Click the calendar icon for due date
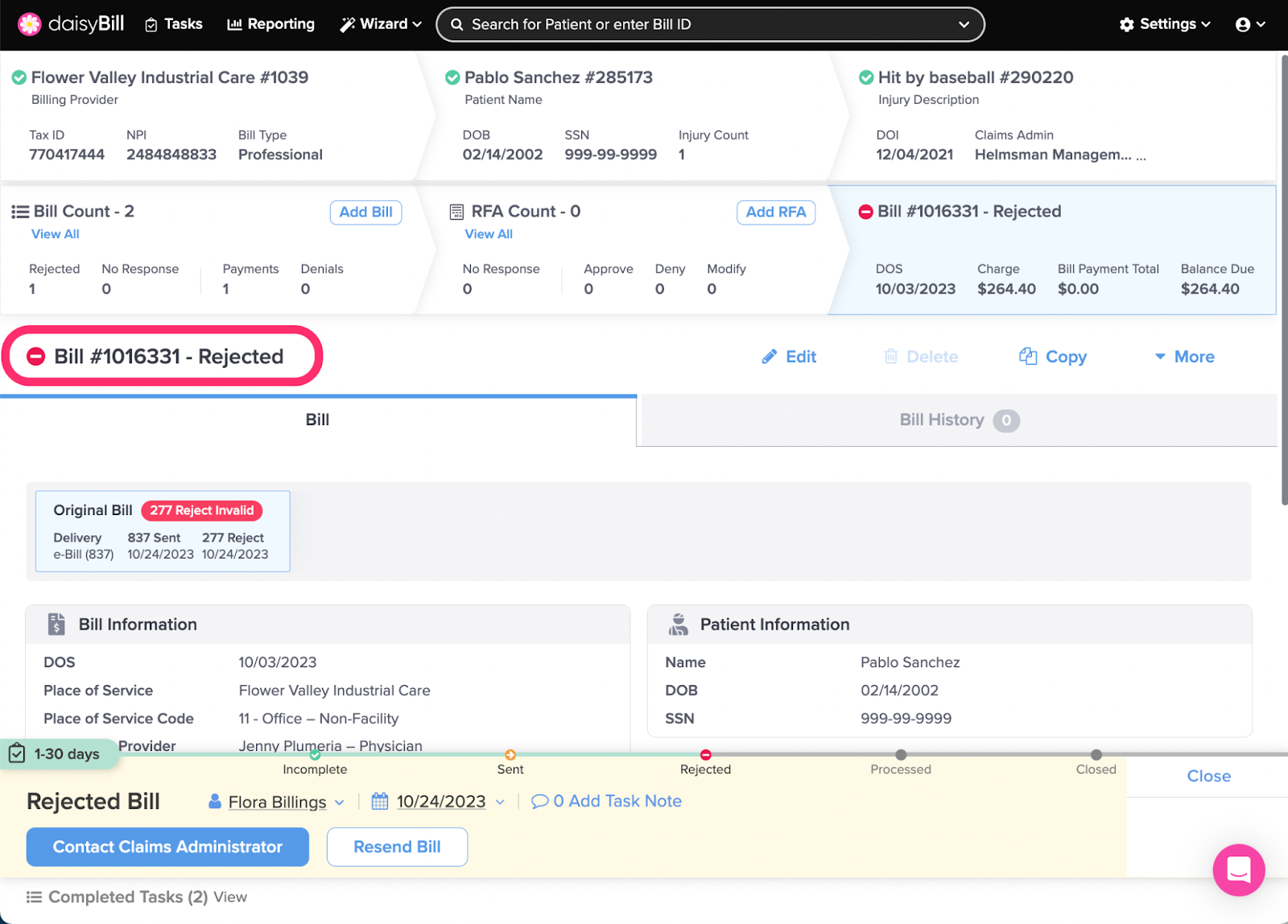The image size is (1288, 924). point(380,802)
